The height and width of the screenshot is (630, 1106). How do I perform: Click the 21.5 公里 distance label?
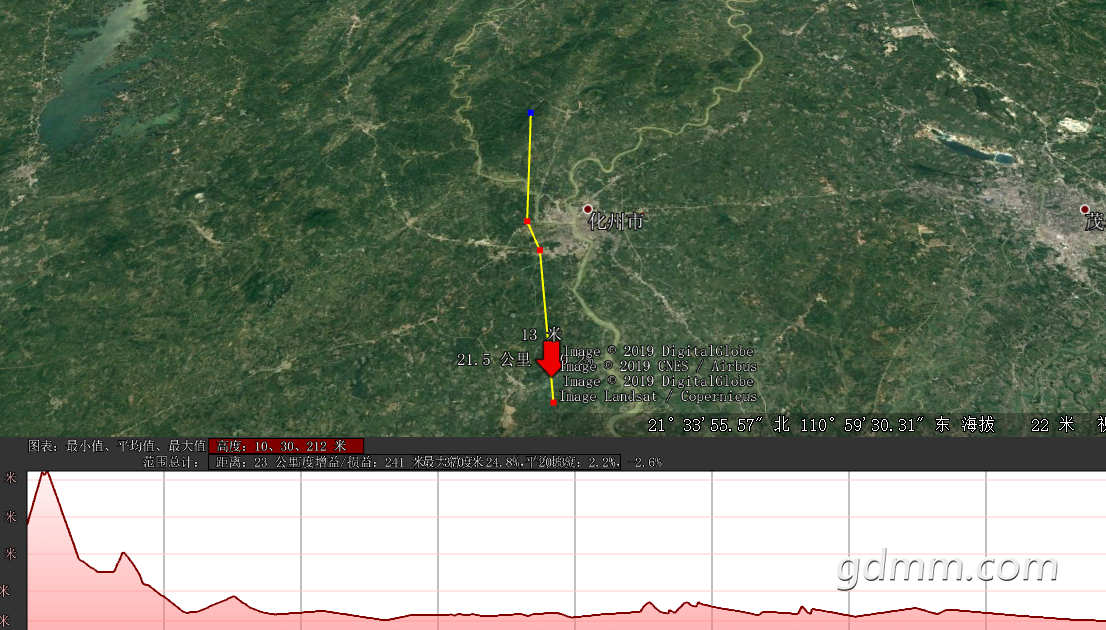tap(493, 360)
